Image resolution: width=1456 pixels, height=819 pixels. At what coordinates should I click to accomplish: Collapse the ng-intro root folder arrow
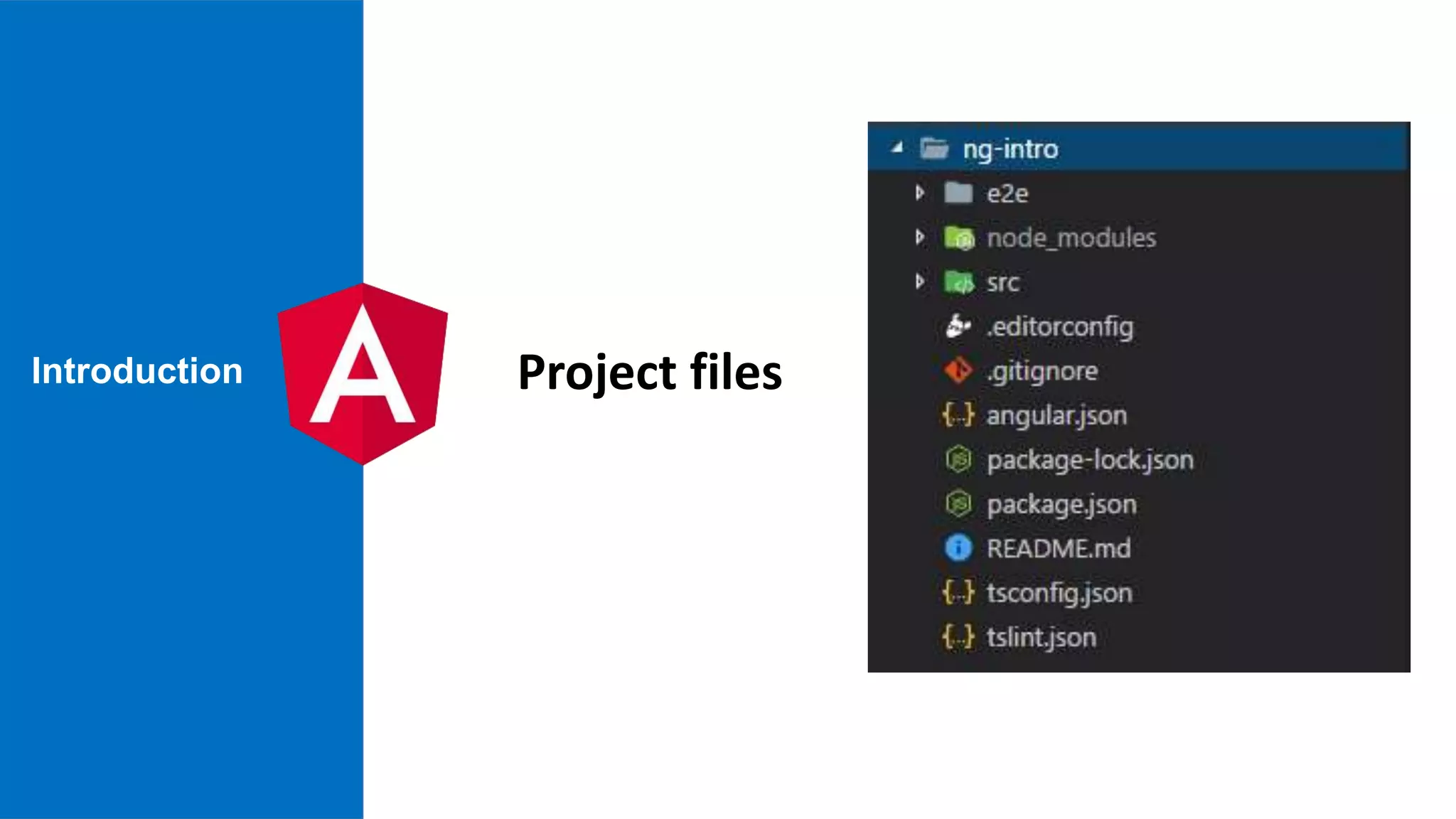(897, 148)
